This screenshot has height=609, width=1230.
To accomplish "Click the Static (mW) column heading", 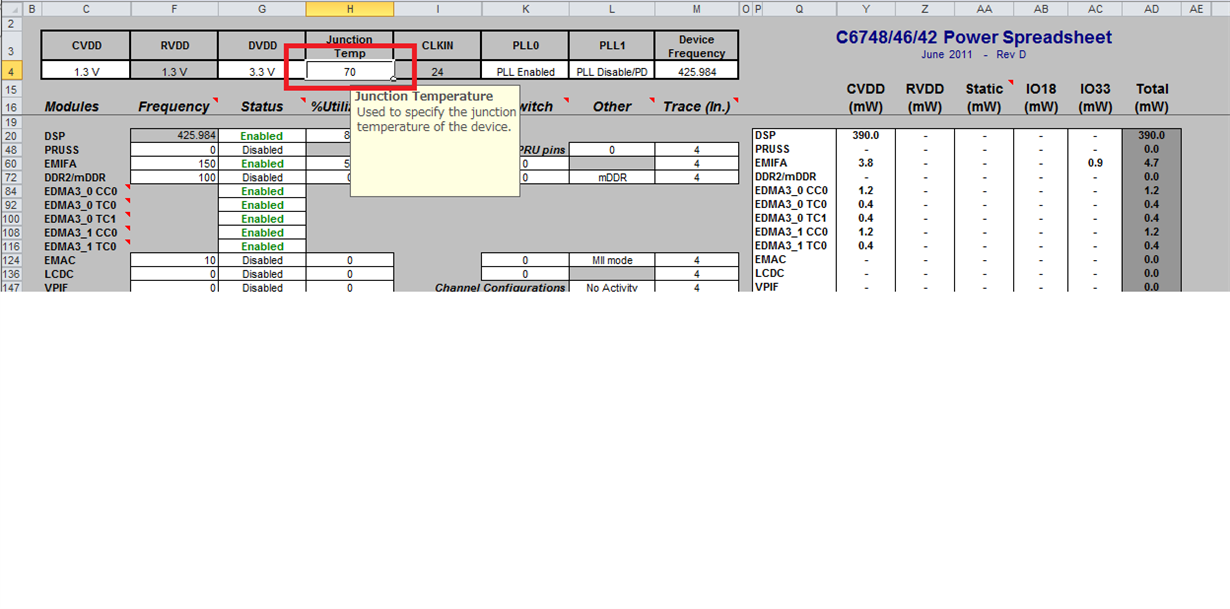I will coord(984,97).
